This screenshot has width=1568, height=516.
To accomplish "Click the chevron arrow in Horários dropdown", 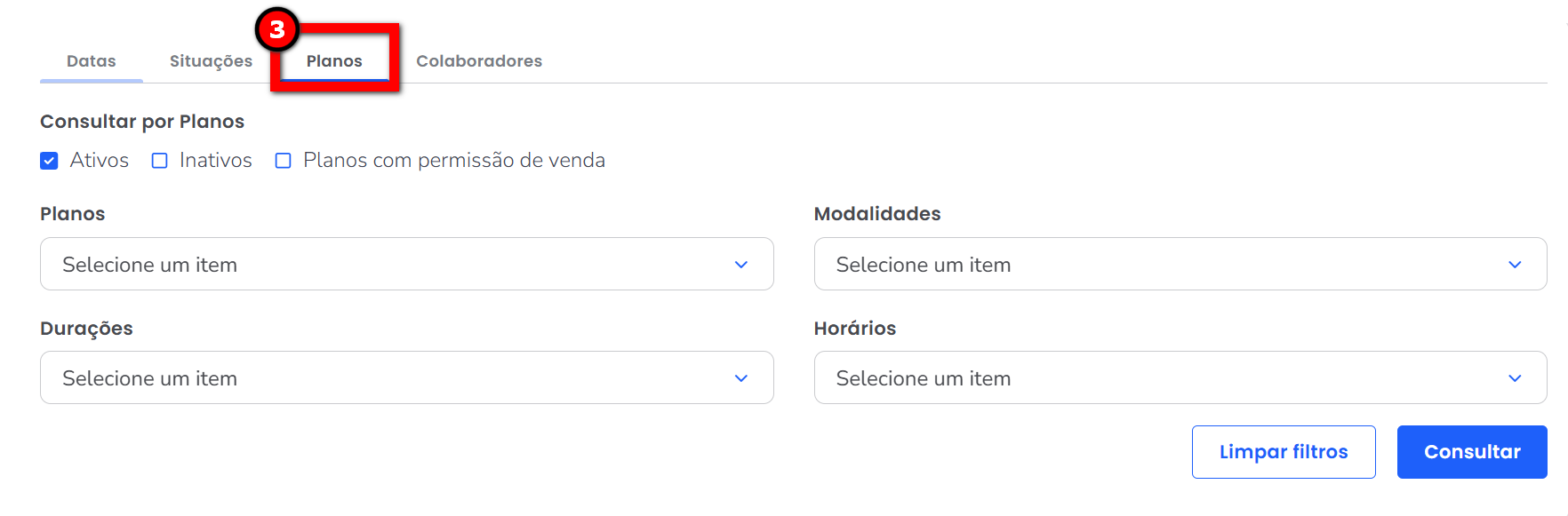I will 1515,378.
